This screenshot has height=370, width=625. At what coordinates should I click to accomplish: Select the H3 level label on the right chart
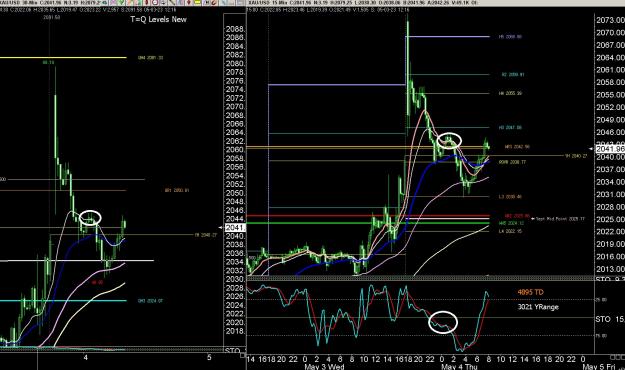(510, 128)
